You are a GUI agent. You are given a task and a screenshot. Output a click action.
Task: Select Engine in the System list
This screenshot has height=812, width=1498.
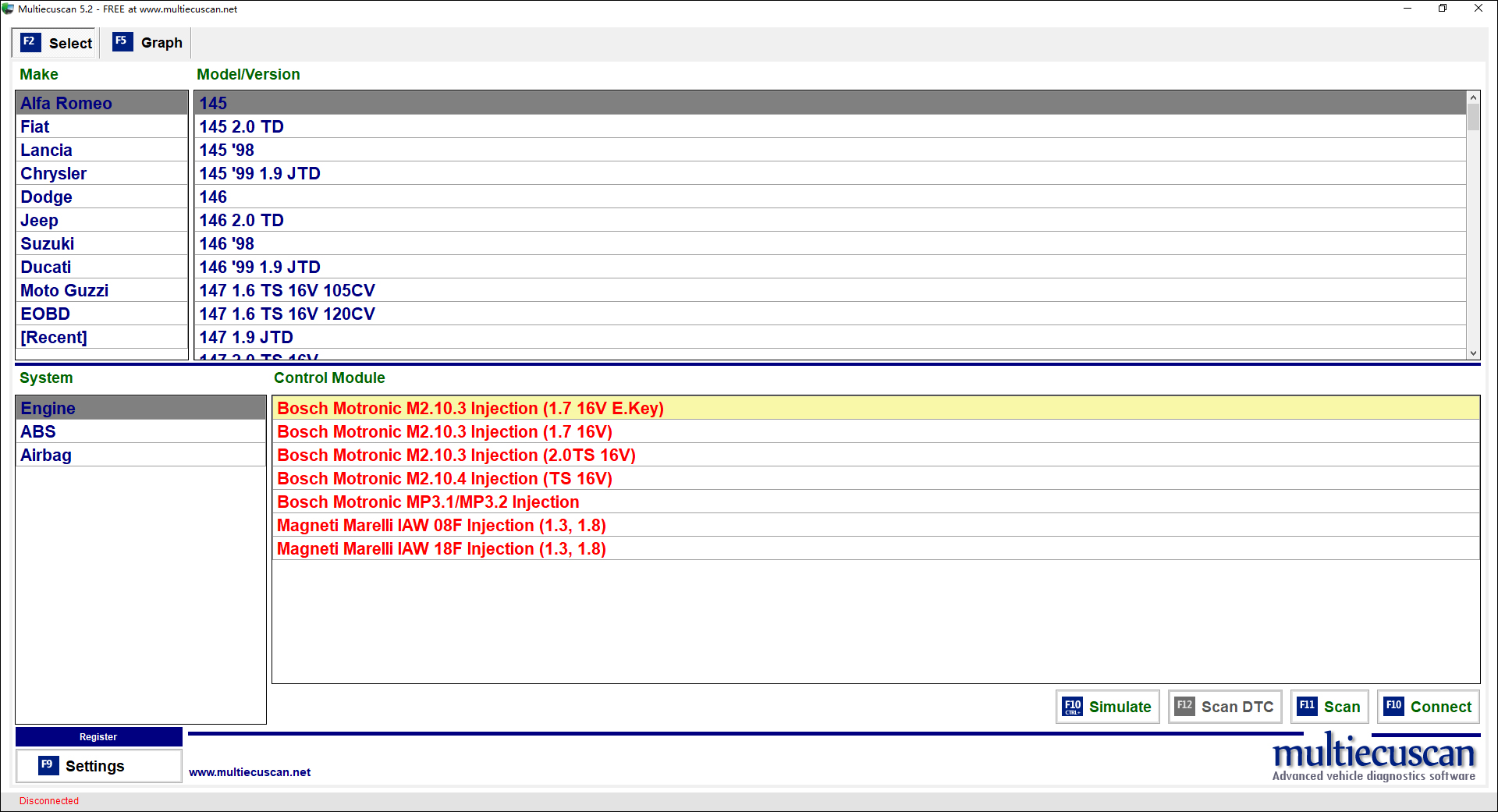[x=140, y=408]
